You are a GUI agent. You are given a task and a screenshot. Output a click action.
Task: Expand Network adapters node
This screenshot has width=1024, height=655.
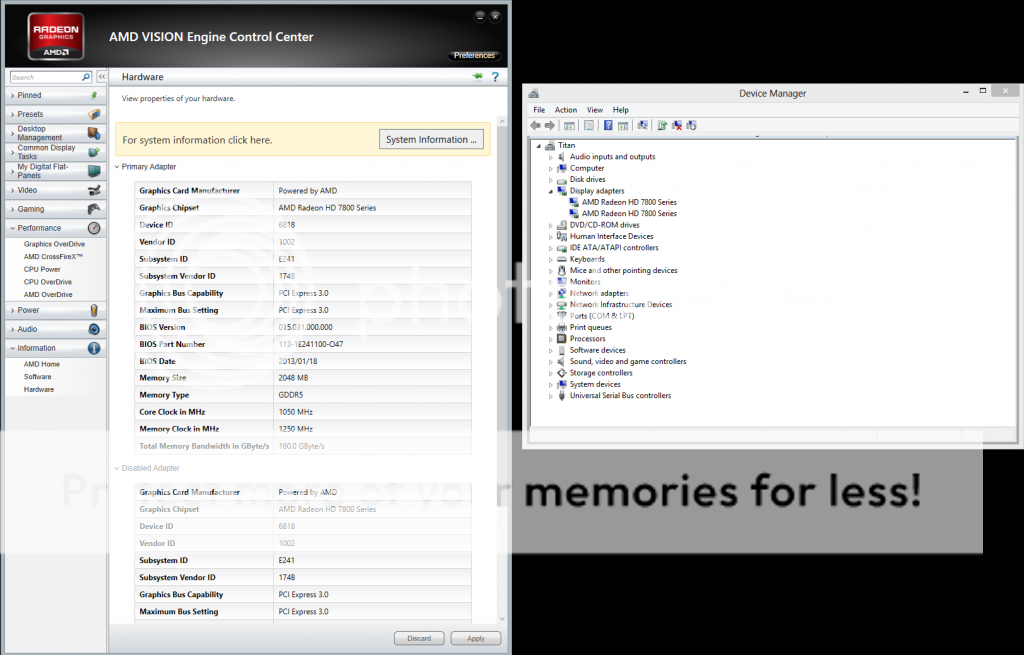[551, 294]
